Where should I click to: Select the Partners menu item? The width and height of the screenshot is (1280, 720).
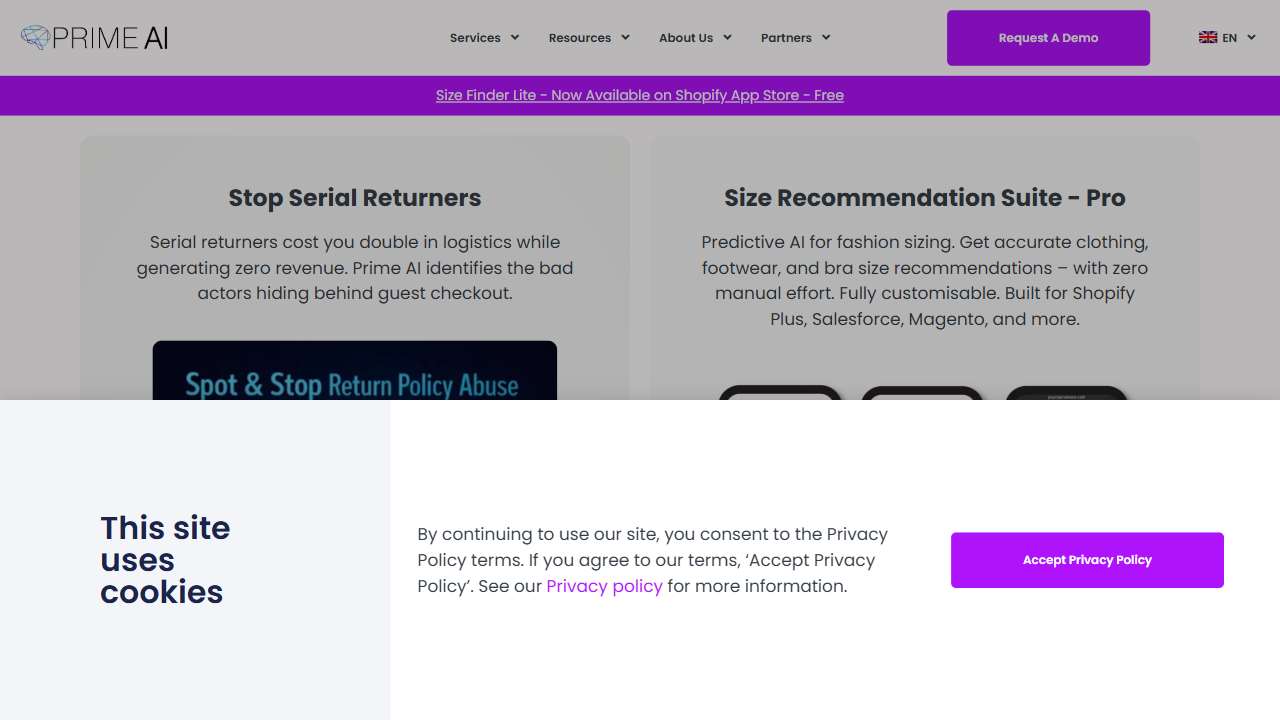click(786, 38)
